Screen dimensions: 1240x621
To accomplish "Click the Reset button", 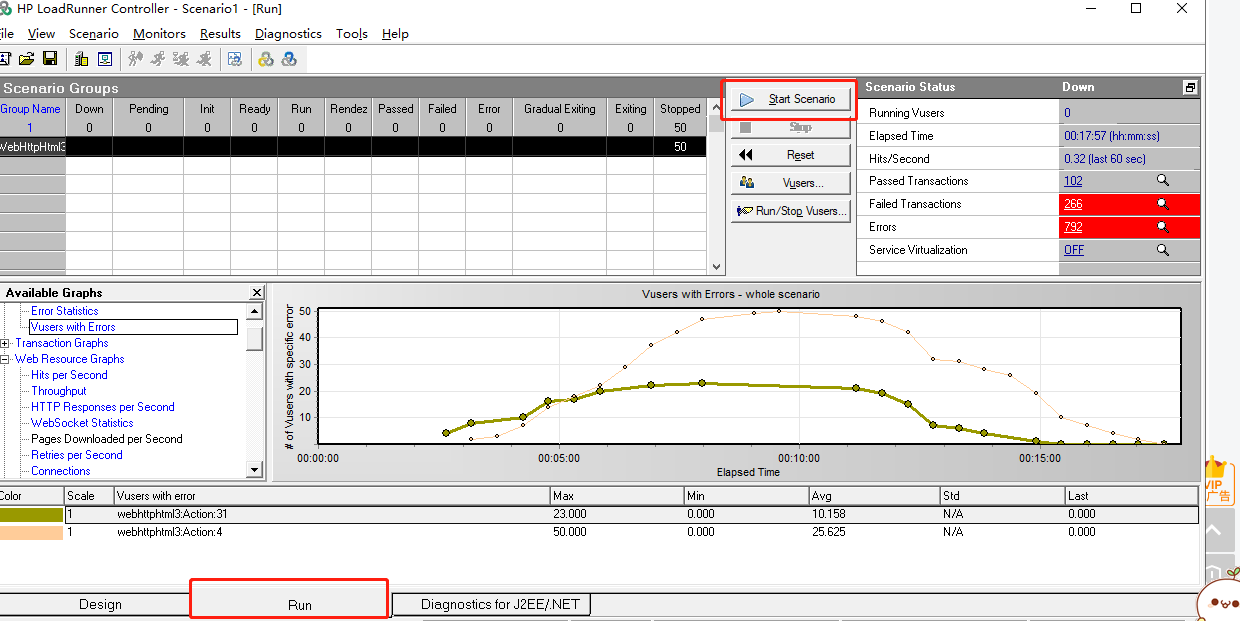I will pyautogui.click(x=791, y=155).
